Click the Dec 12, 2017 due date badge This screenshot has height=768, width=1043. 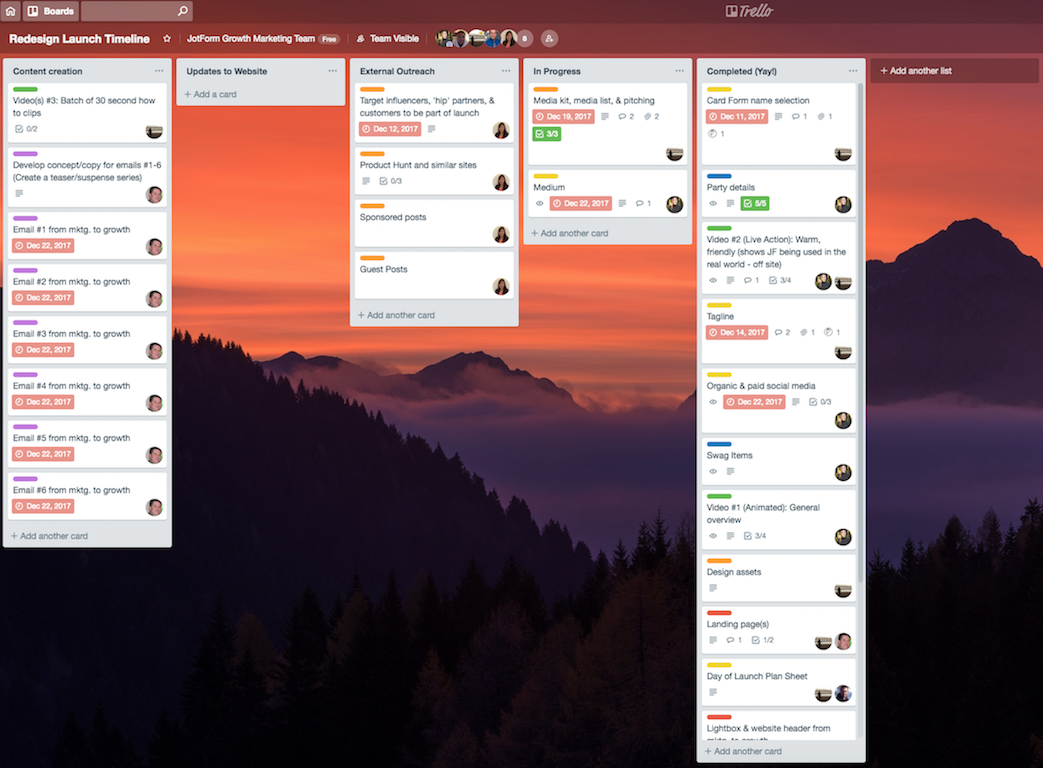pos(390,129)
